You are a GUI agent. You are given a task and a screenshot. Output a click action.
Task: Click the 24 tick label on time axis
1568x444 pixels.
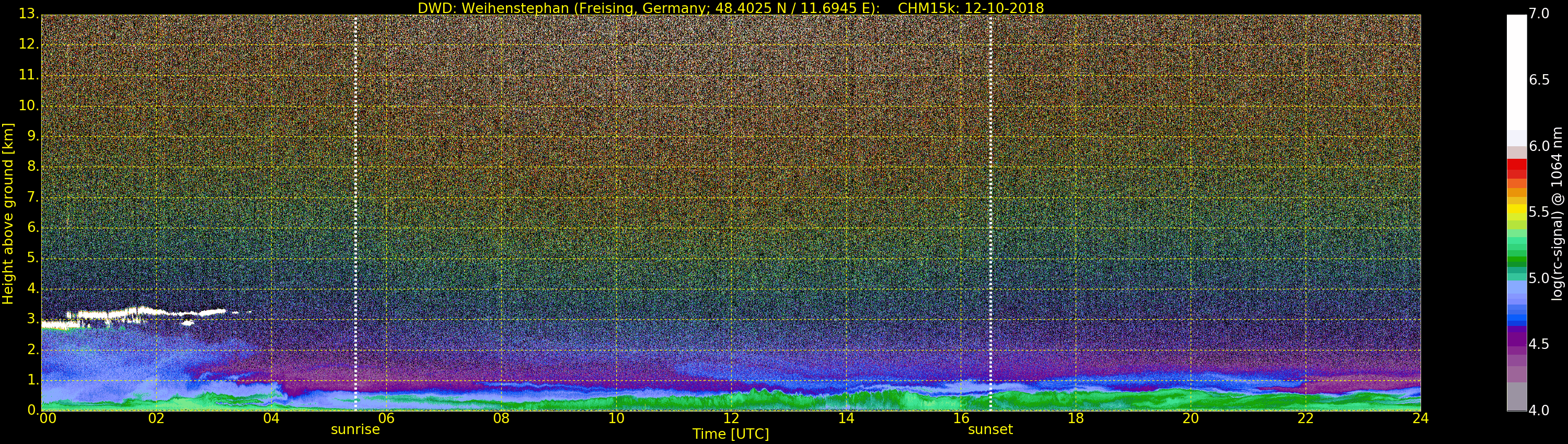(1420, 418)
